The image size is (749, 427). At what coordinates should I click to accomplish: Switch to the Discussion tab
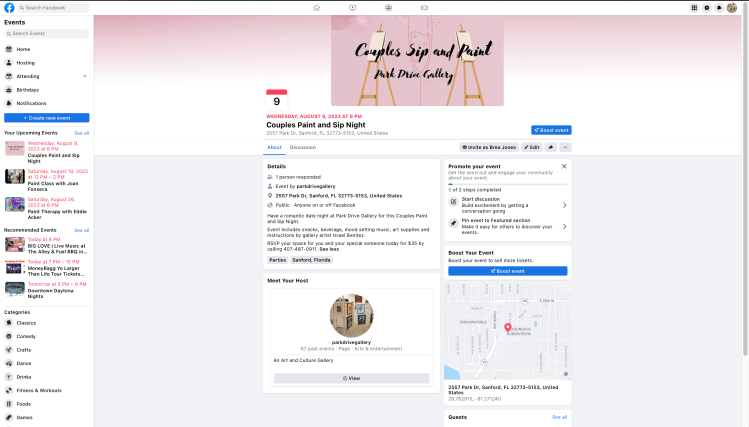(303, 147)
